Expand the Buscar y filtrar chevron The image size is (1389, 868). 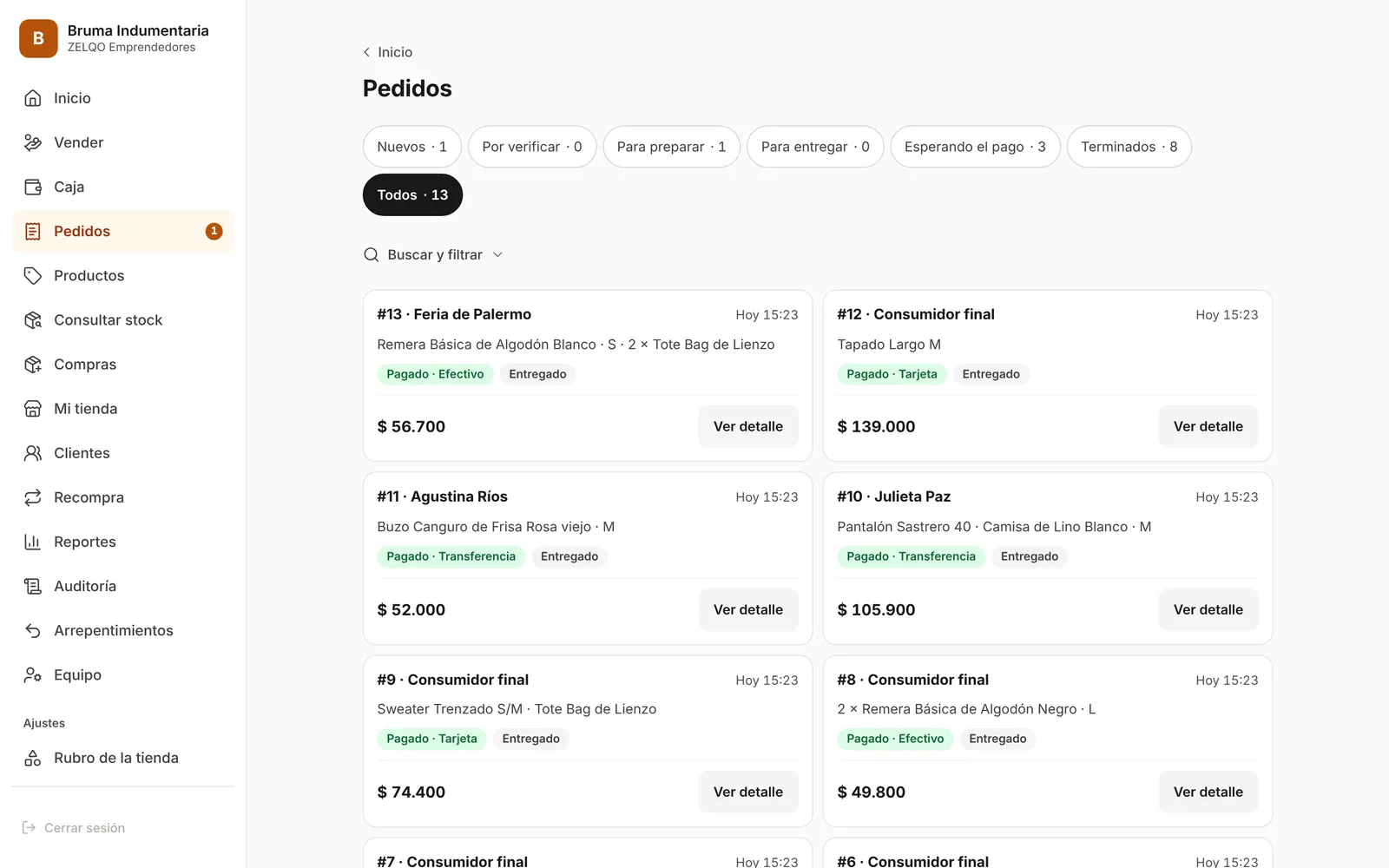pyautogui.click(x=497, y=254)
